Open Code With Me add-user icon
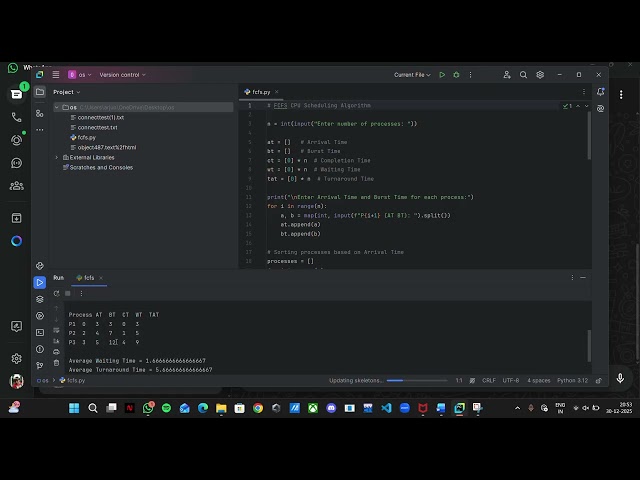This screenshot has height=480, width=640. (507, 75)
